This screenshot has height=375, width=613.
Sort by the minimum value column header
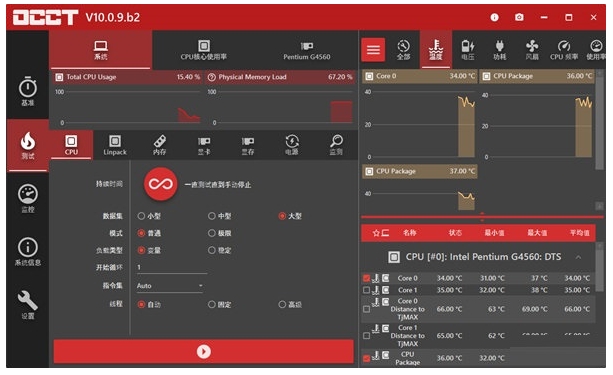point(494,233)
